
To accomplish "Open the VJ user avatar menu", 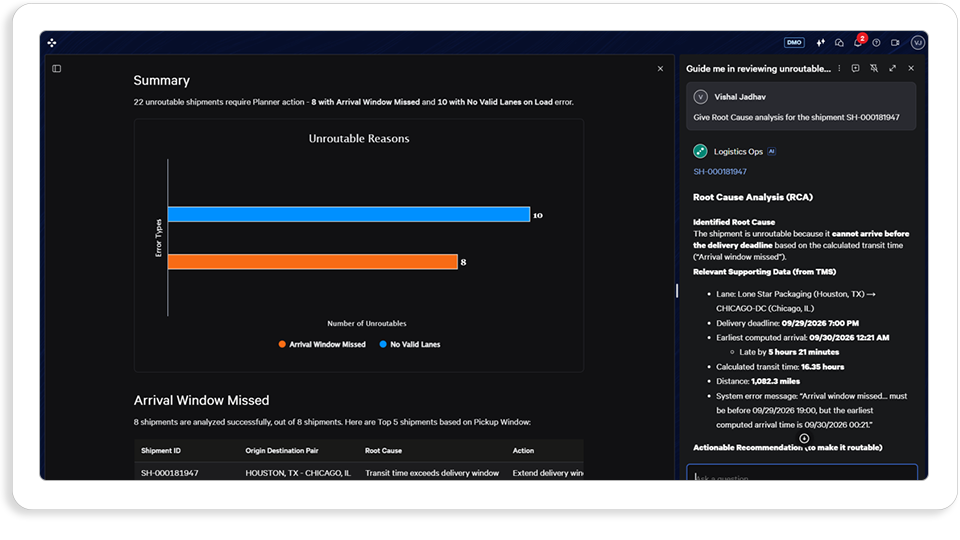I will click(x=917, y=43).
